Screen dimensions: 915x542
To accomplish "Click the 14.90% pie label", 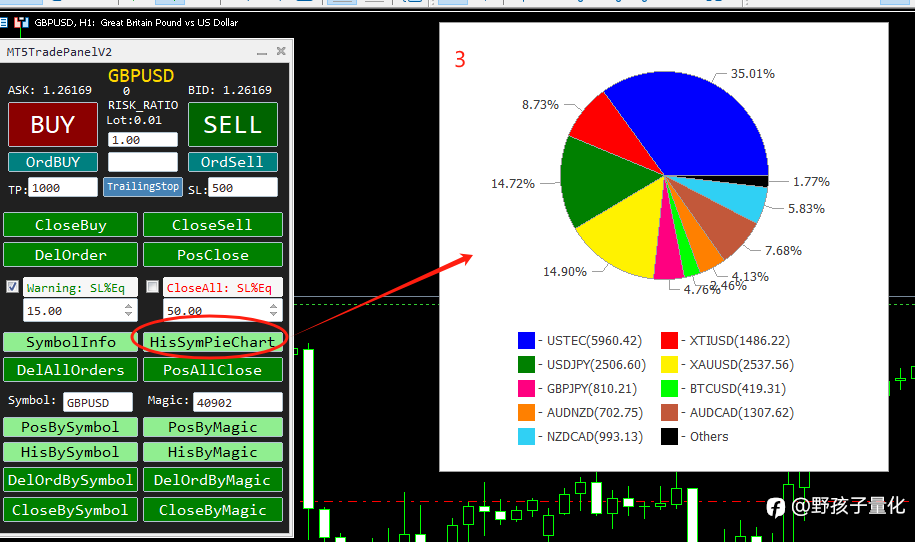I will (x=565, y=271).
